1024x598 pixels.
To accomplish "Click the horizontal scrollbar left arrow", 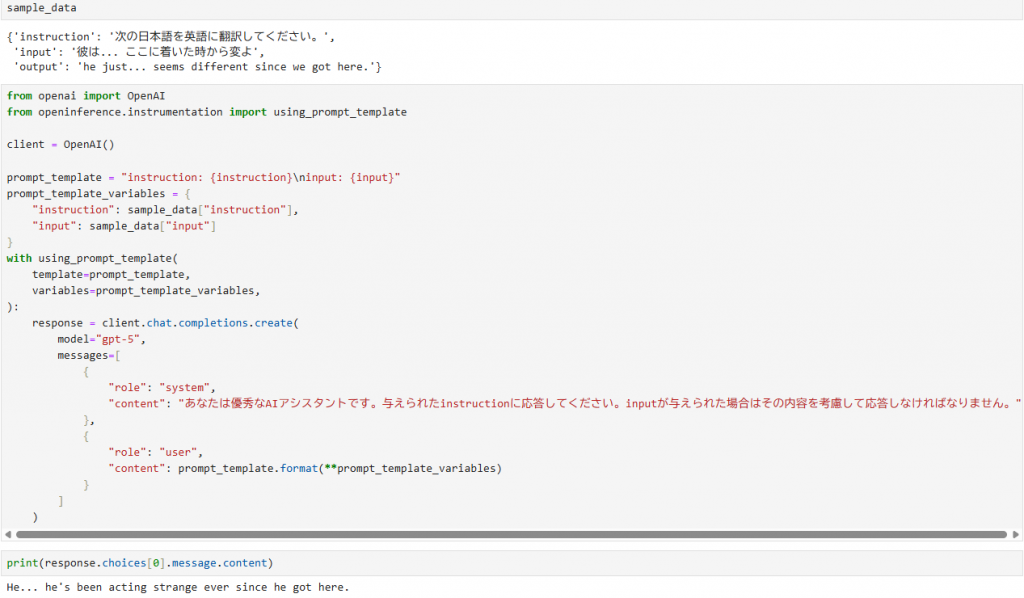I will click(8, 535).
